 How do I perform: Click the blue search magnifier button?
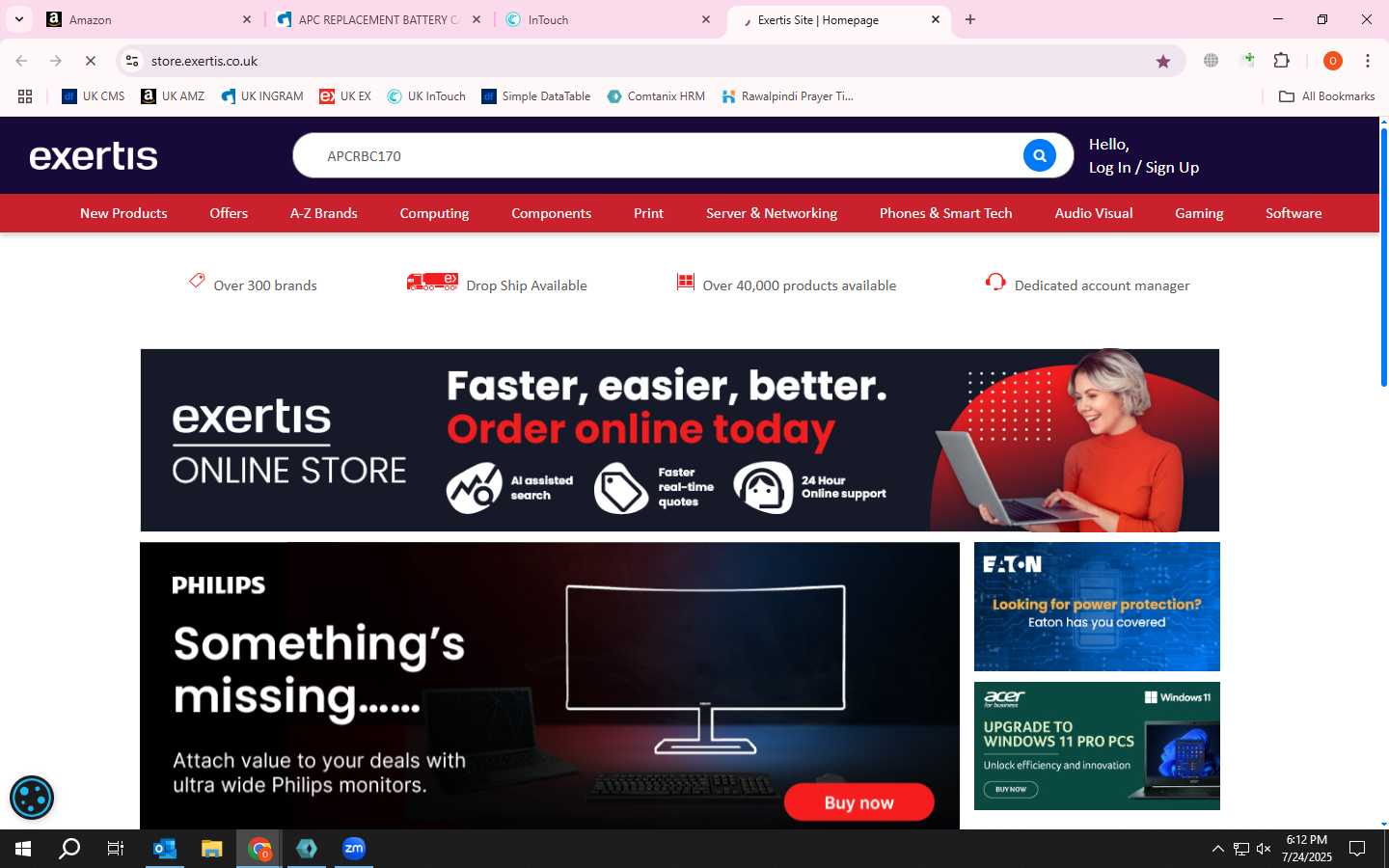(1039, 155)
